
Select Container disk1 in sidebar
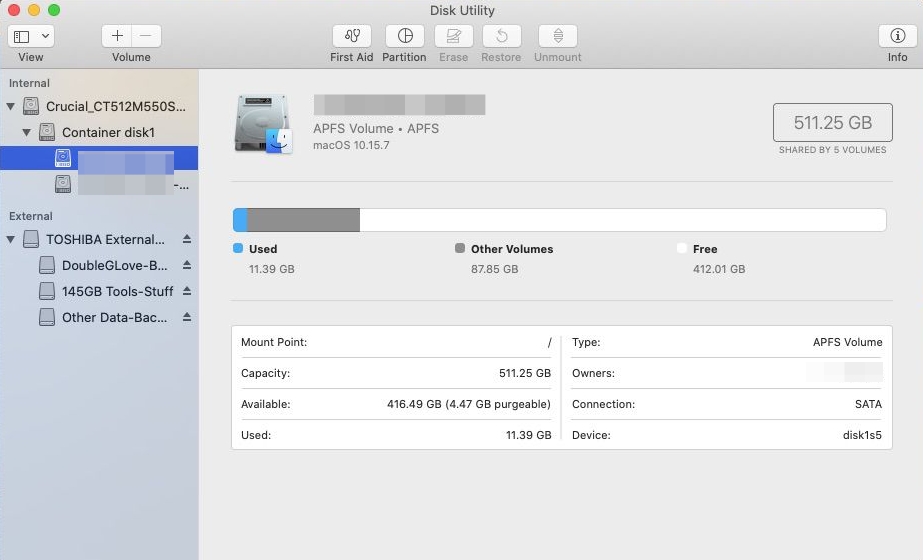point(99,132)
